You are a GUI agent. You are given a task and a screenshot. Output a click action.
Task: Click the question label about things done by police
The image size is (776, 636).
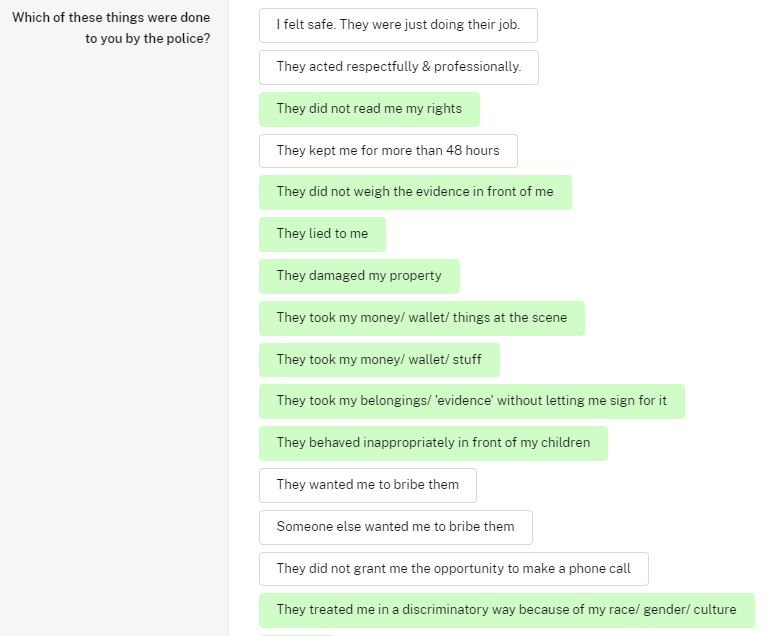pyautogui.click(x=111, y=28)
